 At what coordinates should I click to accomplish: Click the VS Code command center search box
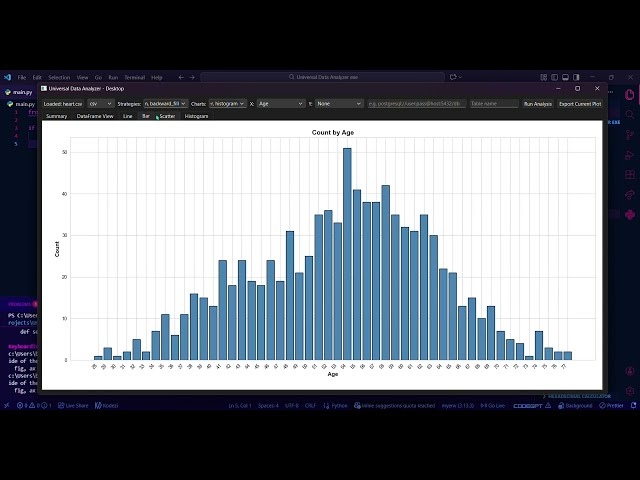[x=322, y=77]
